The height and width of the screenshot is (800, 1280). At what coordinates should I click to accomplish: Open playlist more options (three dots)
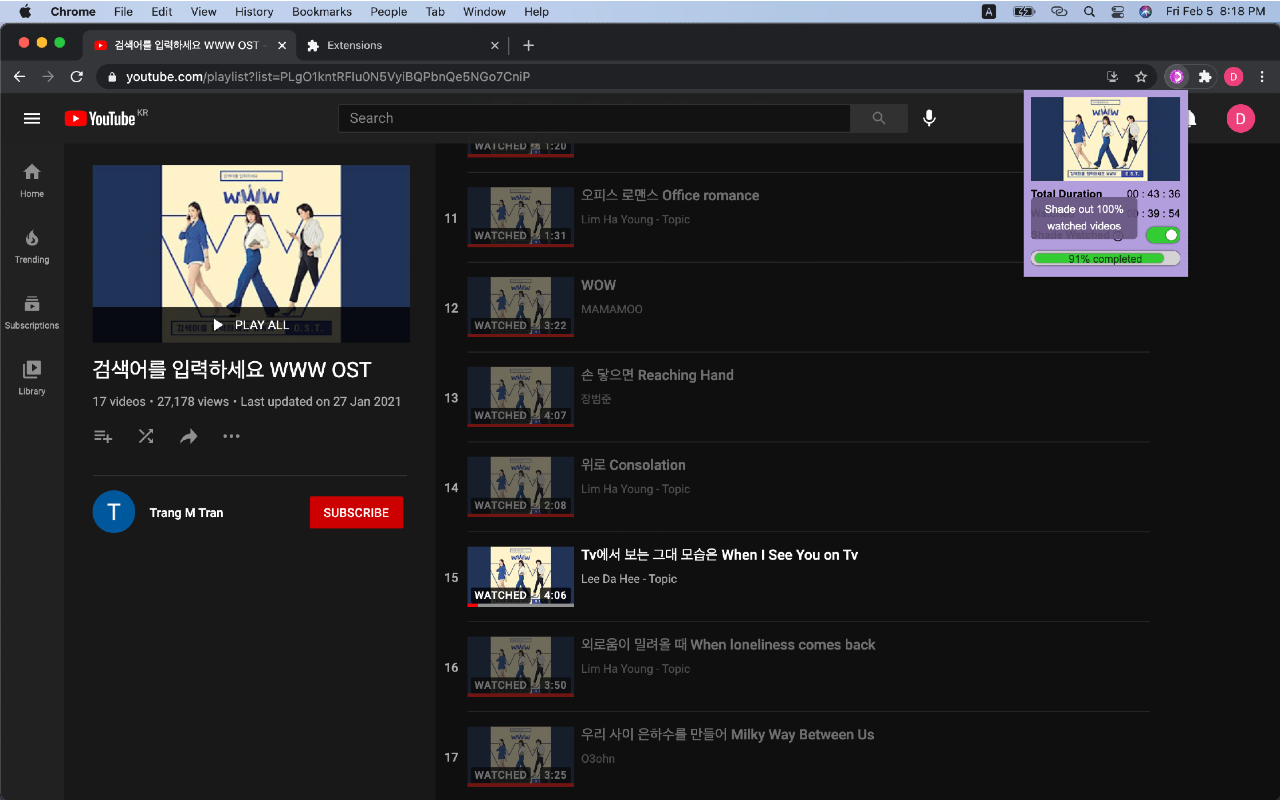tap(231, 436)
